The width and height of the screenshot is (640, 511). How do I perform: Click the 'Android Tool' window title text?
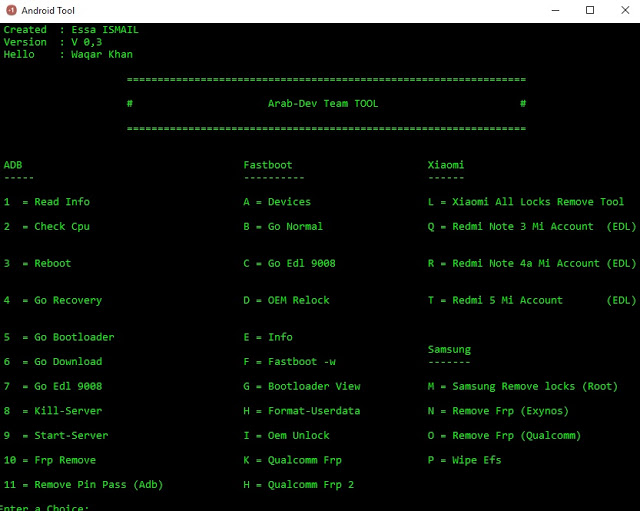(x=48, y=11)
